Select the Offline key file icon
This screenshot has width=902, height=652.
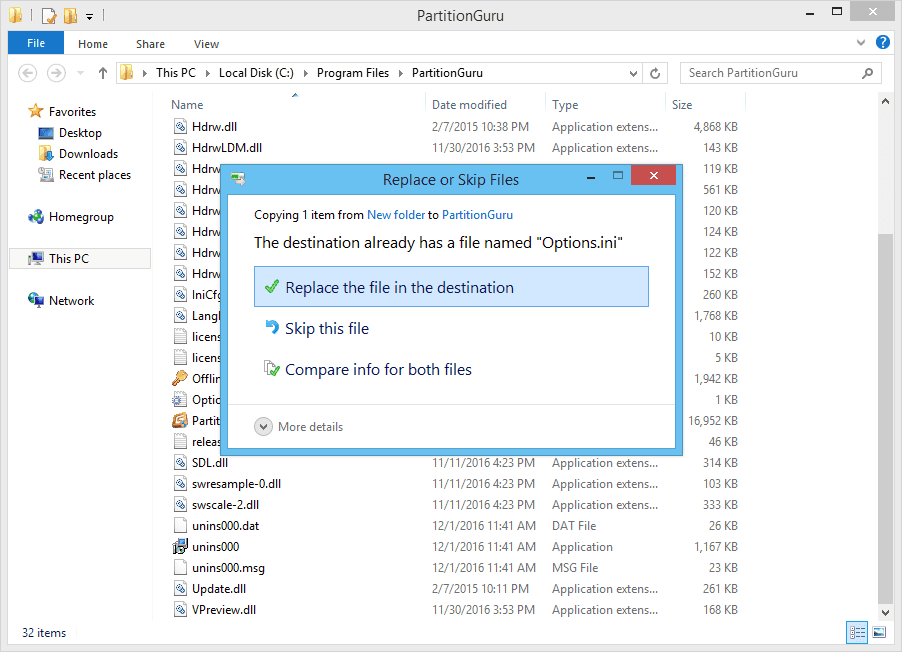pyautogui.click(x=180, y=379)
